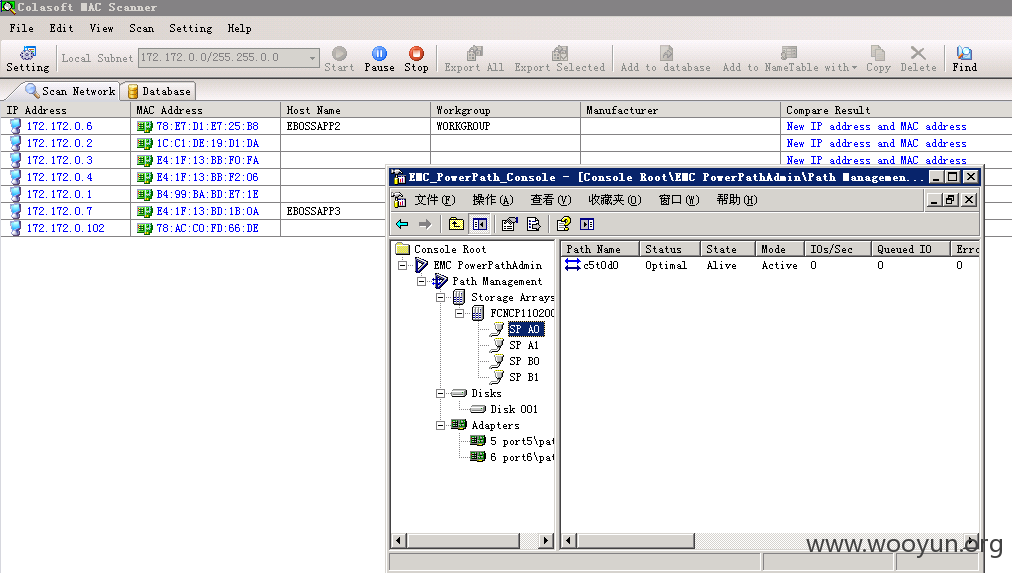Viewport: 1012px width, 573px height.
Task: Open the View menu in MAC Scanner
Action: coord(101,28)
